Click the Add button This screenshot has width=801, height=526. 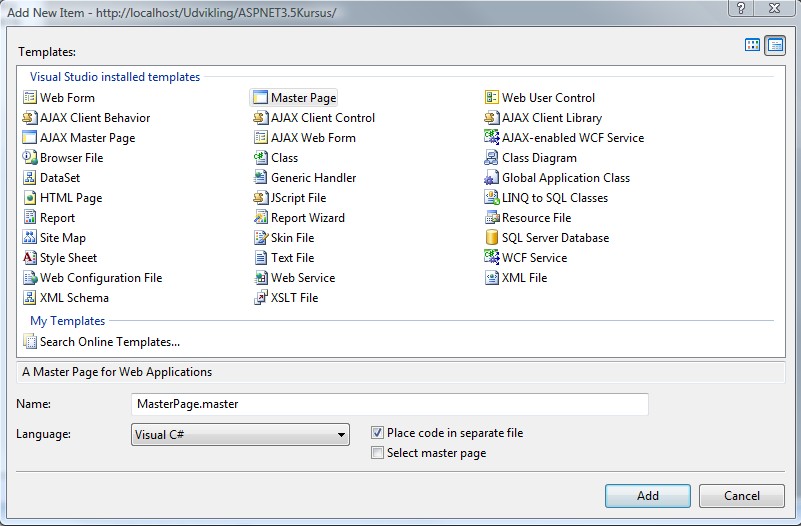(648, 496)
